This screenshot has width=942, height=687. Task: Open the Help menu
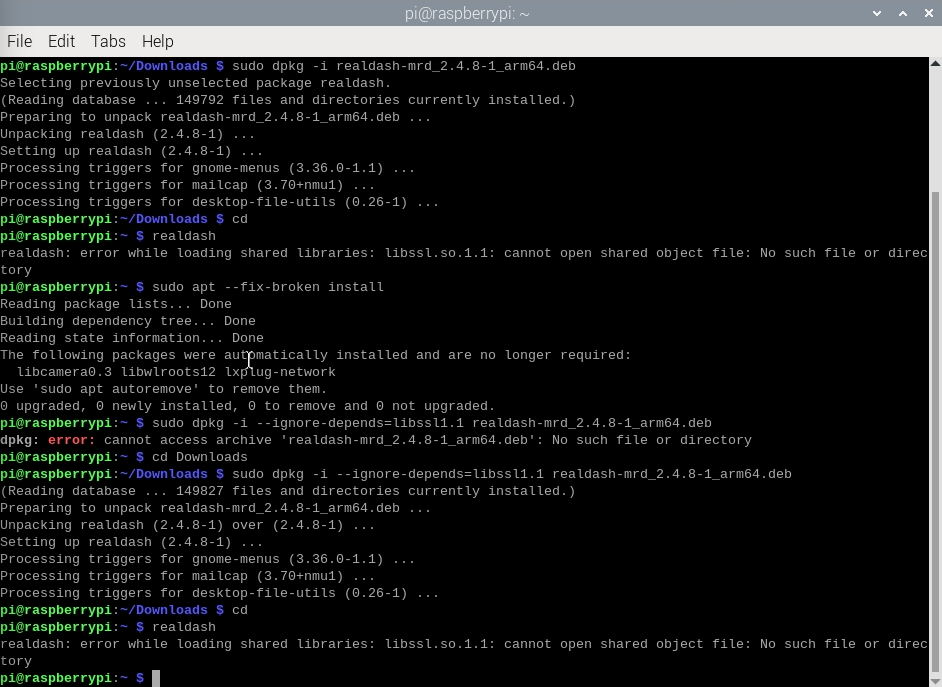157,41
